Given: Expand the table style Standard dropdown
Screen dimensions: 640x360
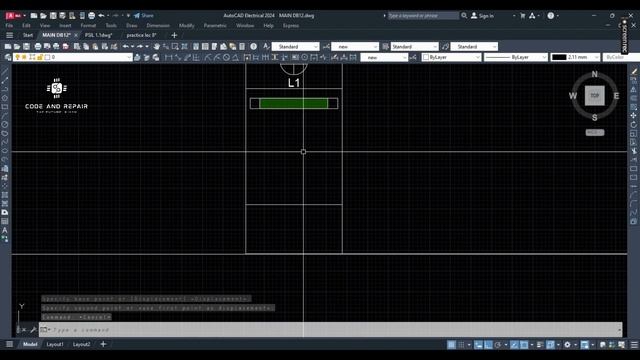Looking at the screenshot, I should click(435, 47).
